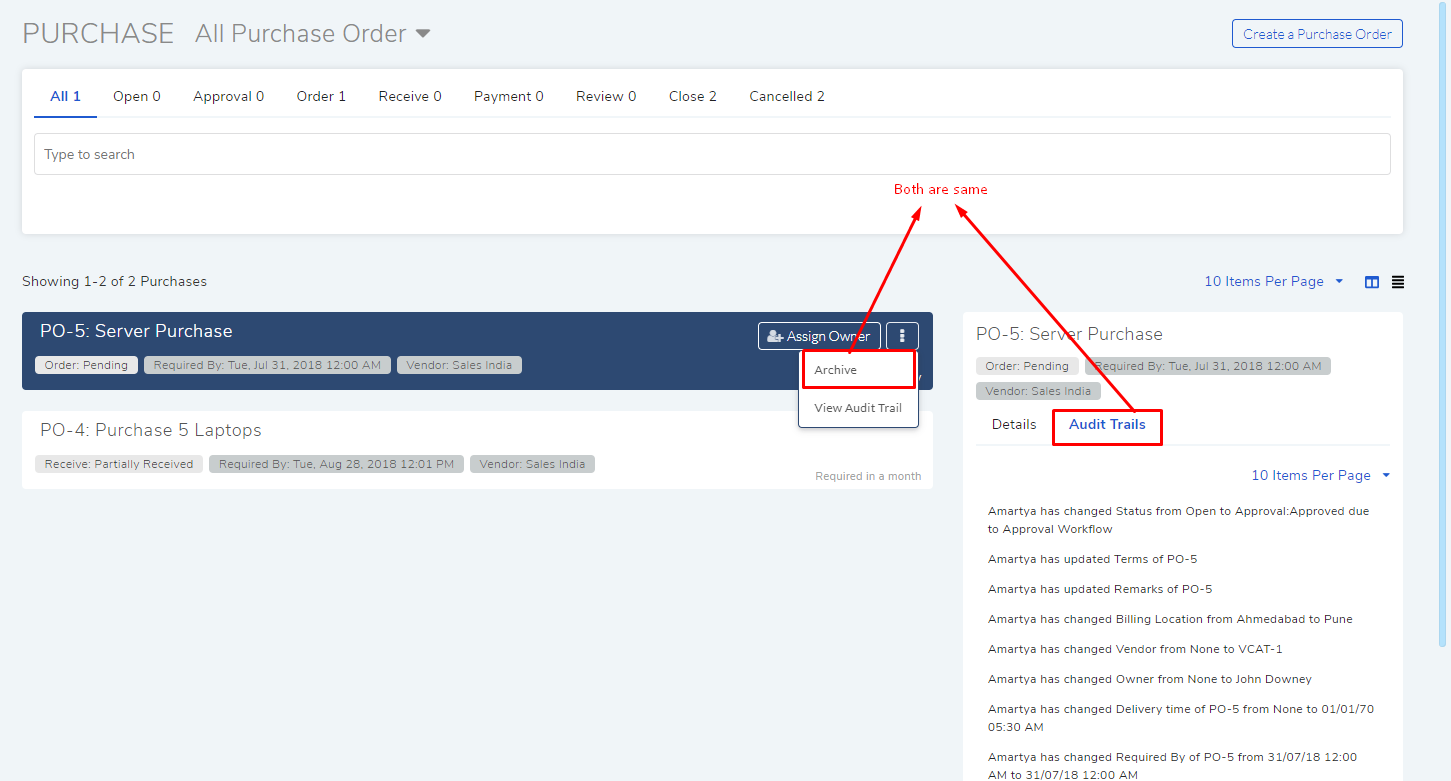Open the 10 Items Per Page dropdown in Audit Trails

click(1321, 475)
